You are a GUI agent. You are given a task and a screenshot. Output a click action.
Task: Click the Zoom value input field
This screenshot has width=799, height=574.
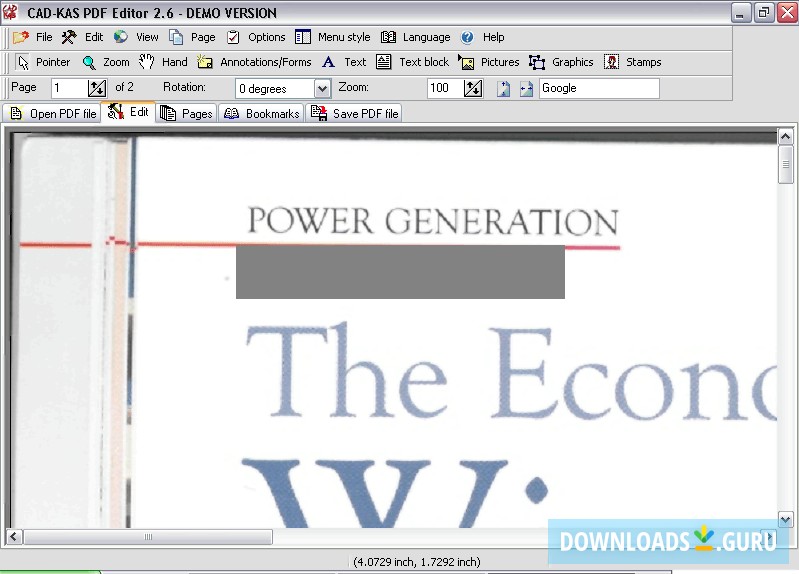pyautogui.click(x=445, y=88)
